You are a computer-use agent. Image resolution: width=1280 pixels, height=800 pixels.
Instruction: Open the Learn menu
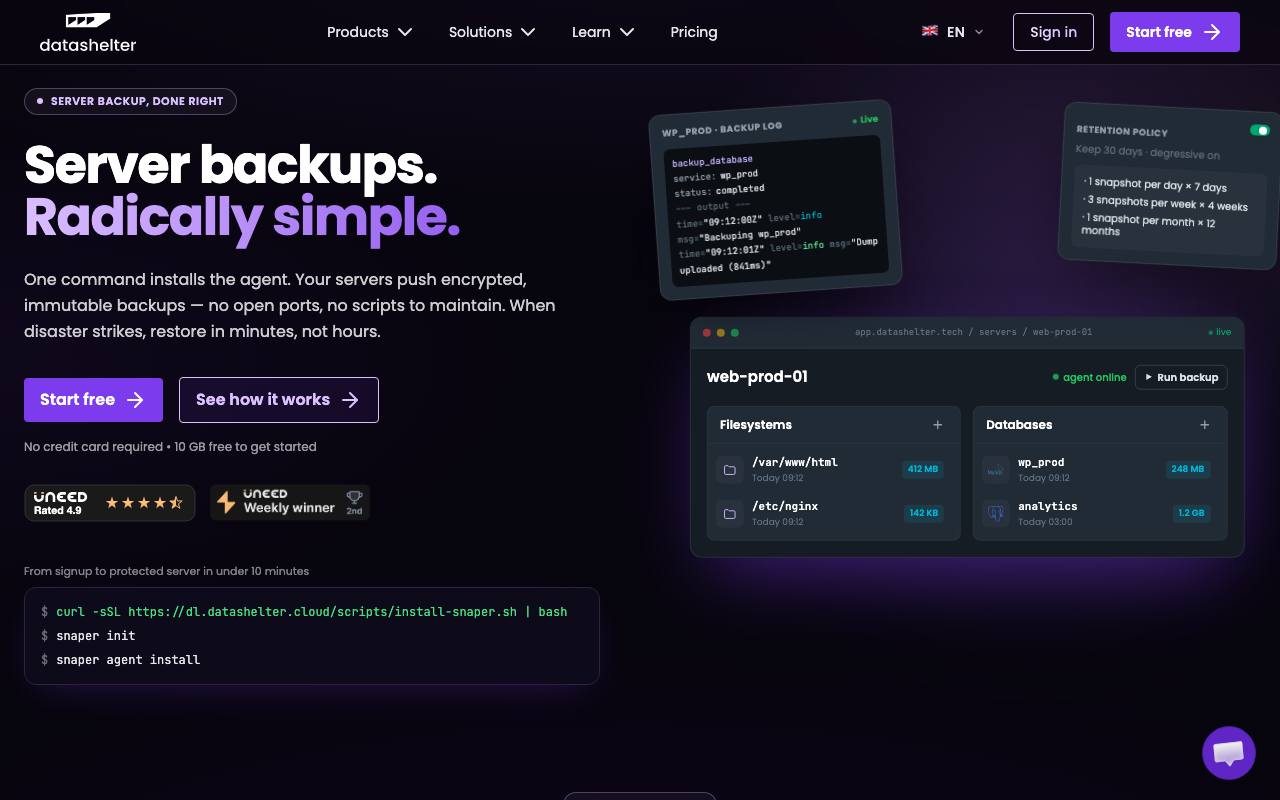[603, 32]
